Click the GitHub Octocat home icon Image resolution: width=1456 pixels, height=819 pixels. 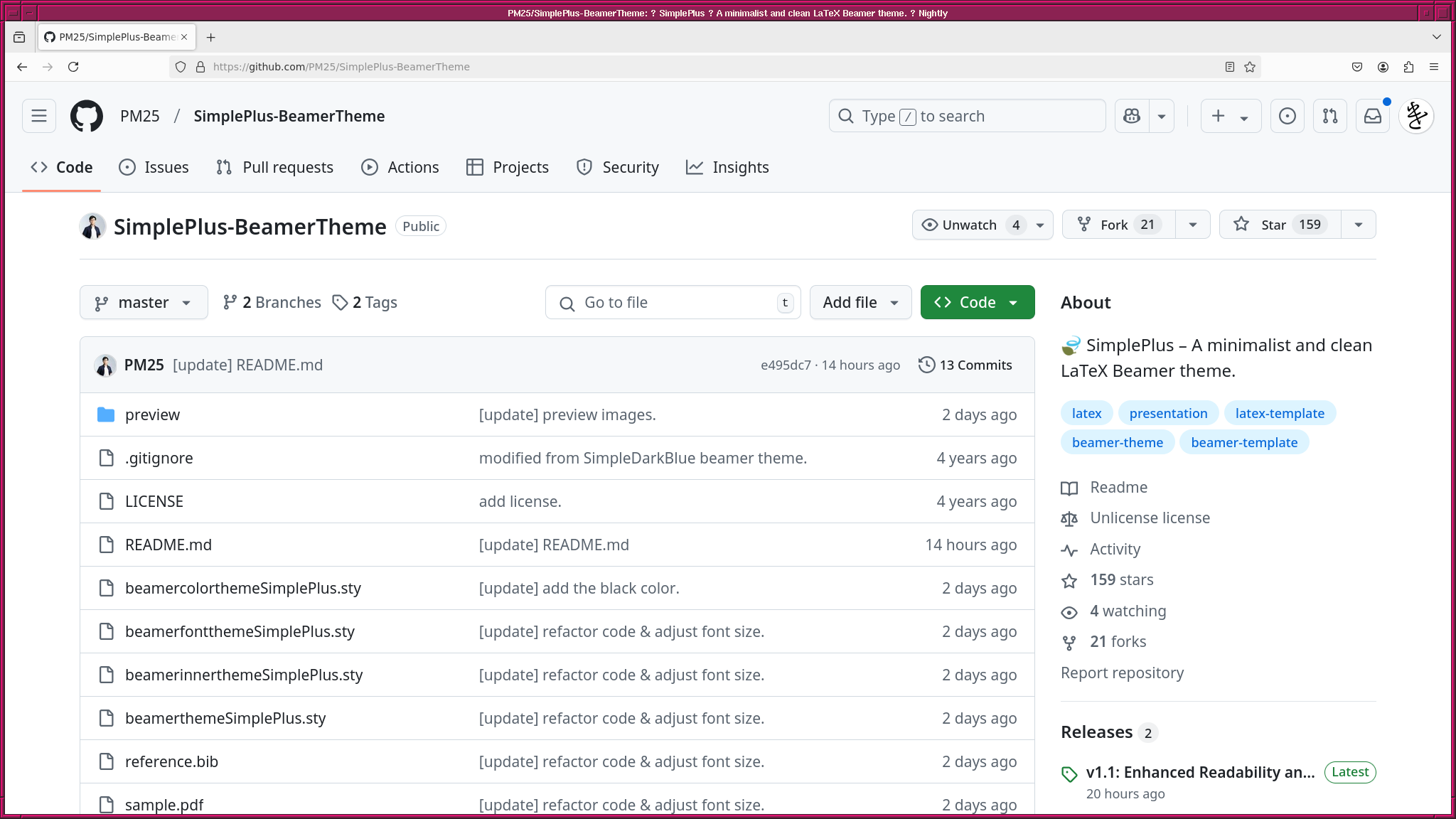click(85, 115)
